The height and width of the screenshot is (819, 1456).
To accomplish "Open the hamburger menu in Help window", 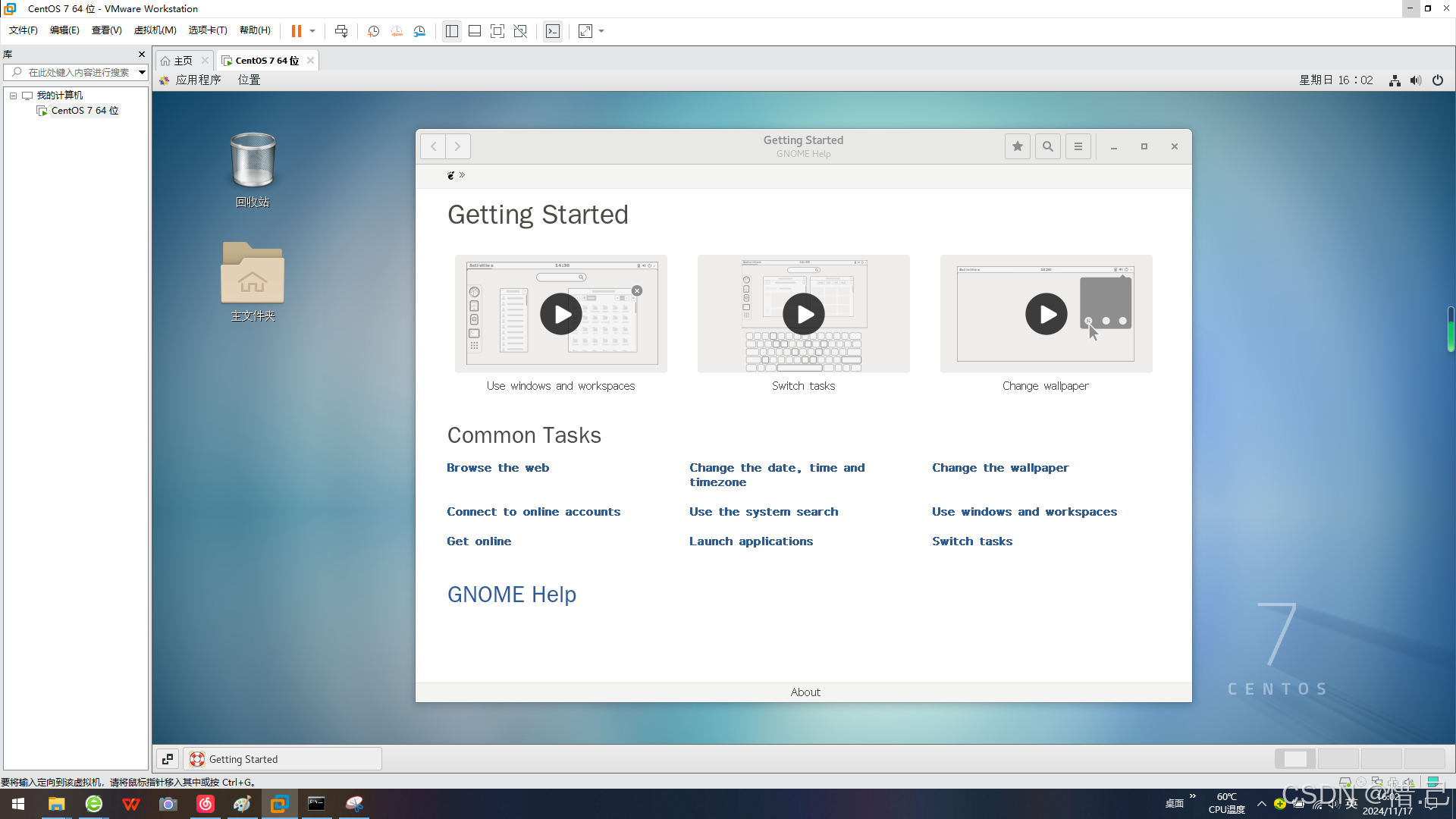I will coord(1078,146).
